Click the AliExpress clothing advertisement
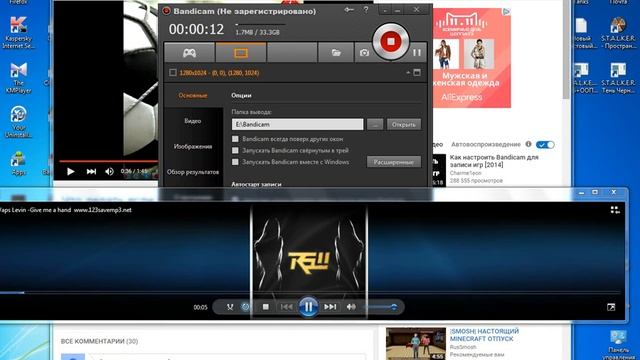 click(471, 58)
